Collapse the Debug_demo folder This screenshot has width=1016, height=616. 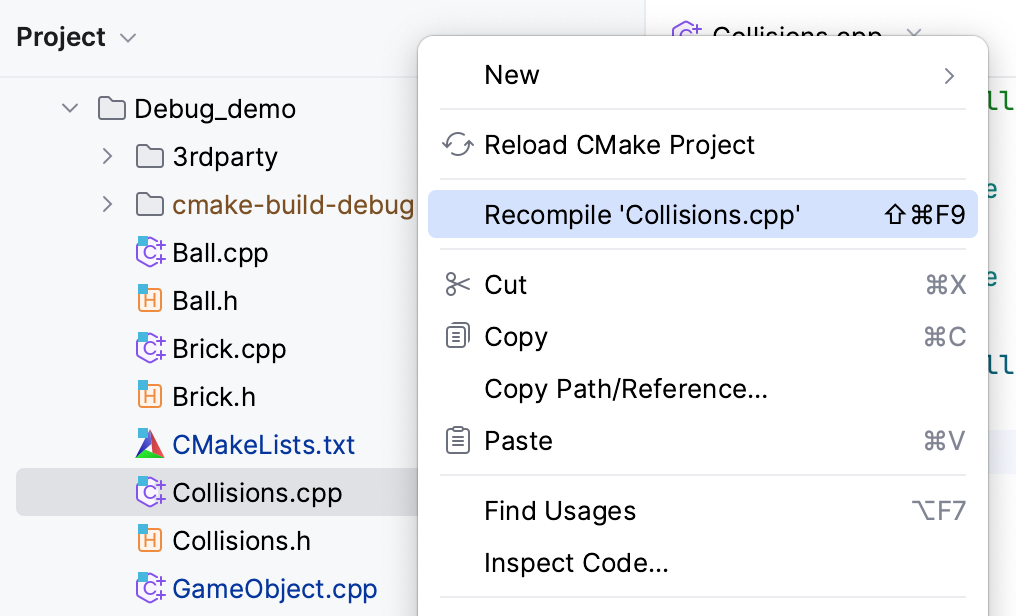pos(68,108)
